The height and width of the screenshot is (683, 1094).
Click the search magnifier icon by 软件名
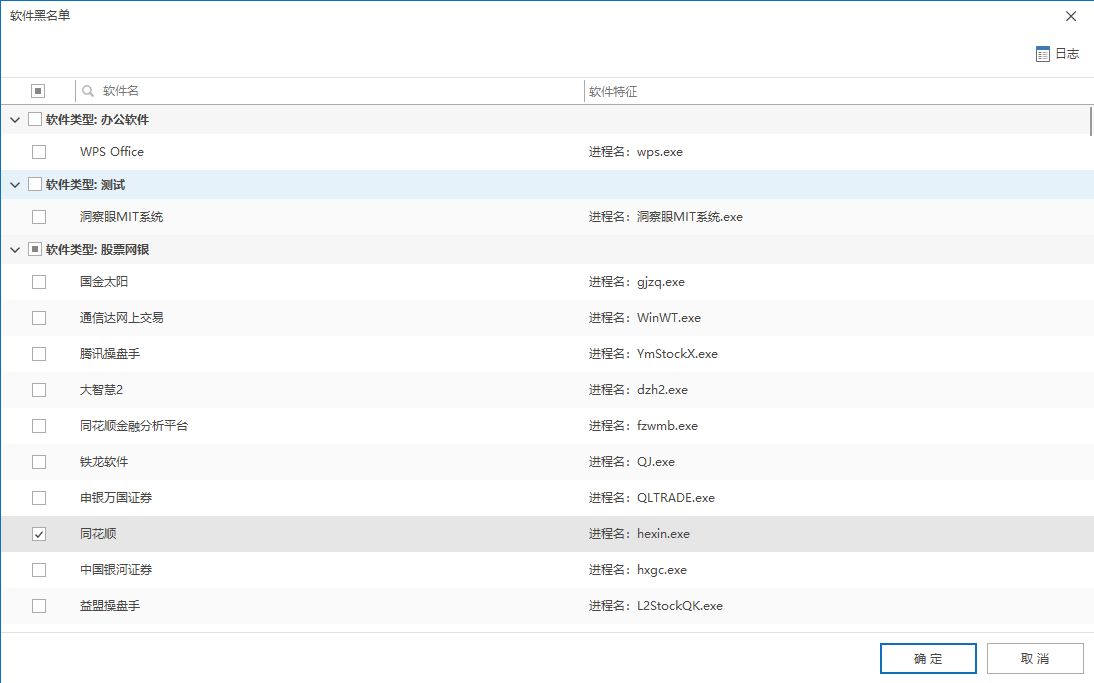click(88, 91)
